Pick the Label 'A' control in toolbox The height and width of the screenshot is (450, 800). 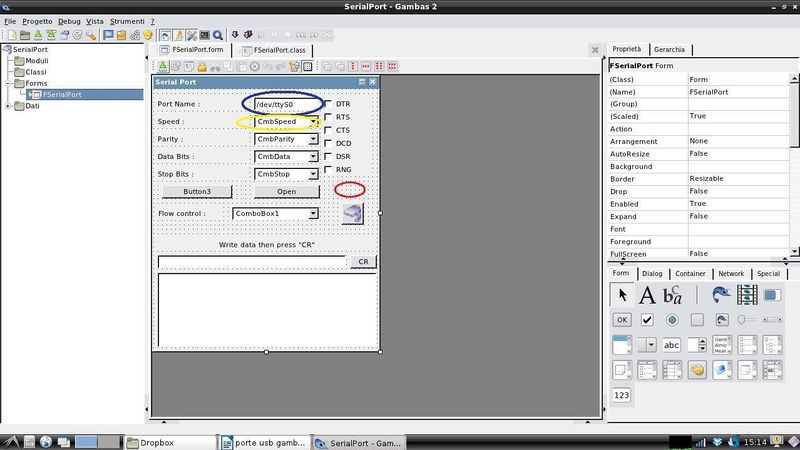(x=647, y=295)
